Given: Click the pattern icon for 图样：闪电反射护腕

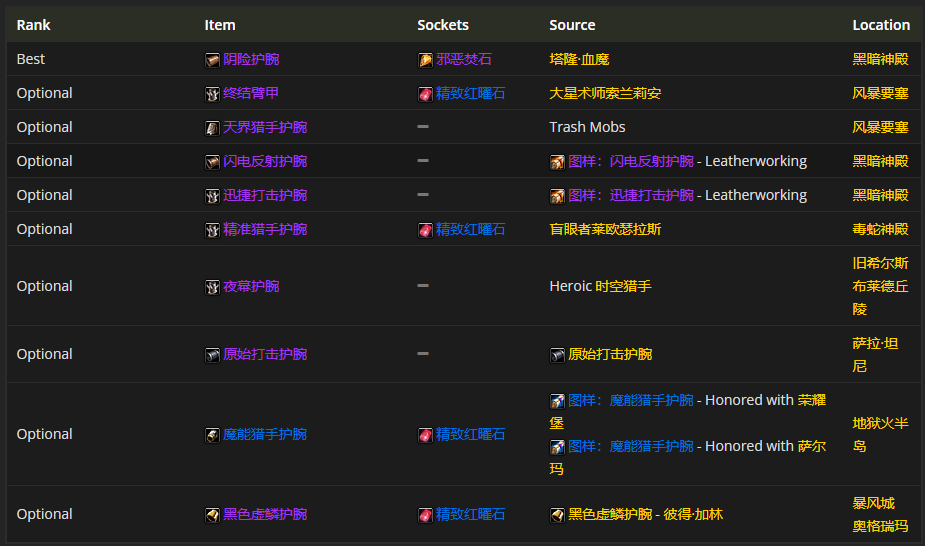Looking at the screenshot, I should pos(557,162).
